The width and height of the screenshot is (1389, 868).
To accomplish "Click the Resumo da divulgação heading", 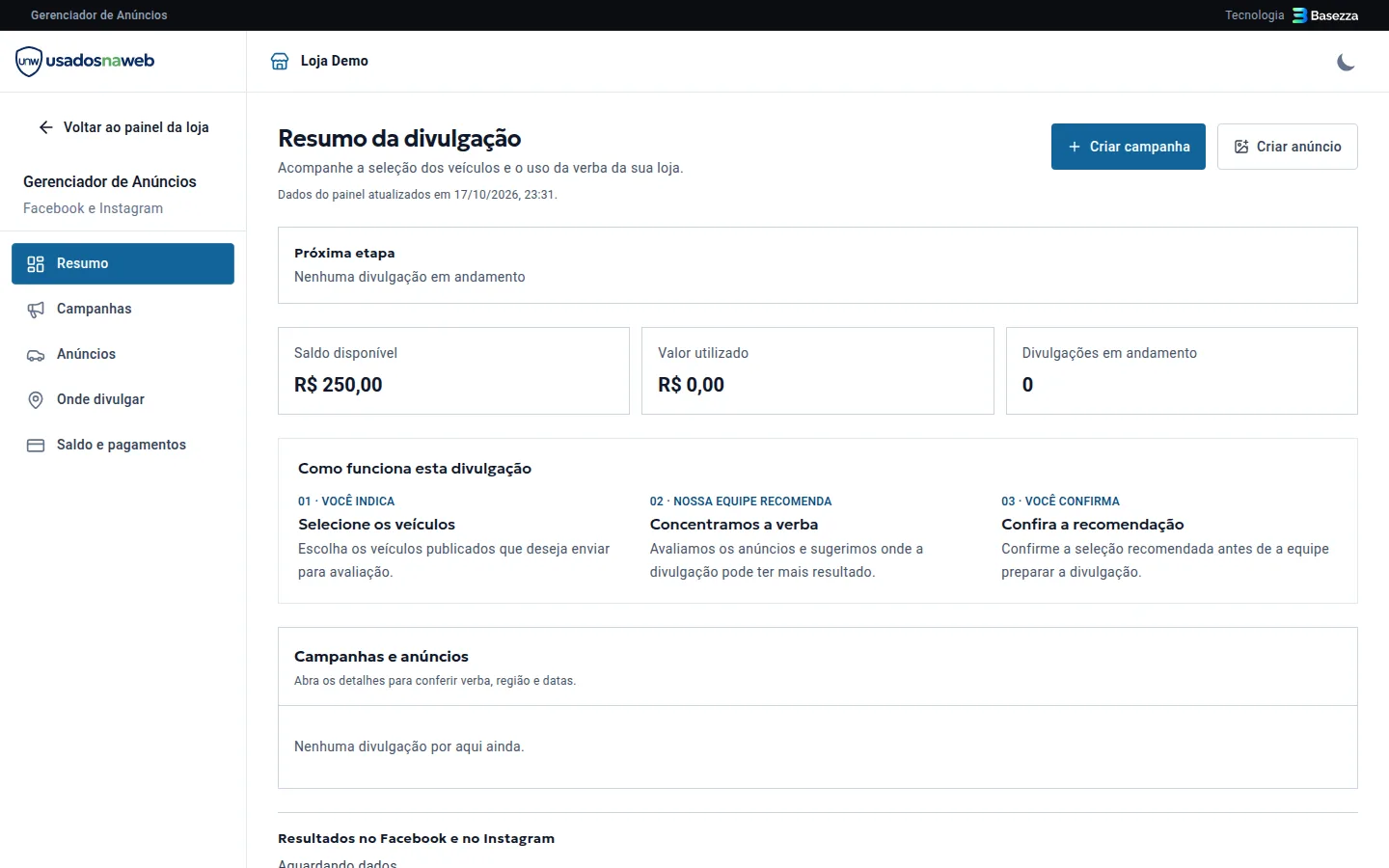I will (x=399, y=139).
